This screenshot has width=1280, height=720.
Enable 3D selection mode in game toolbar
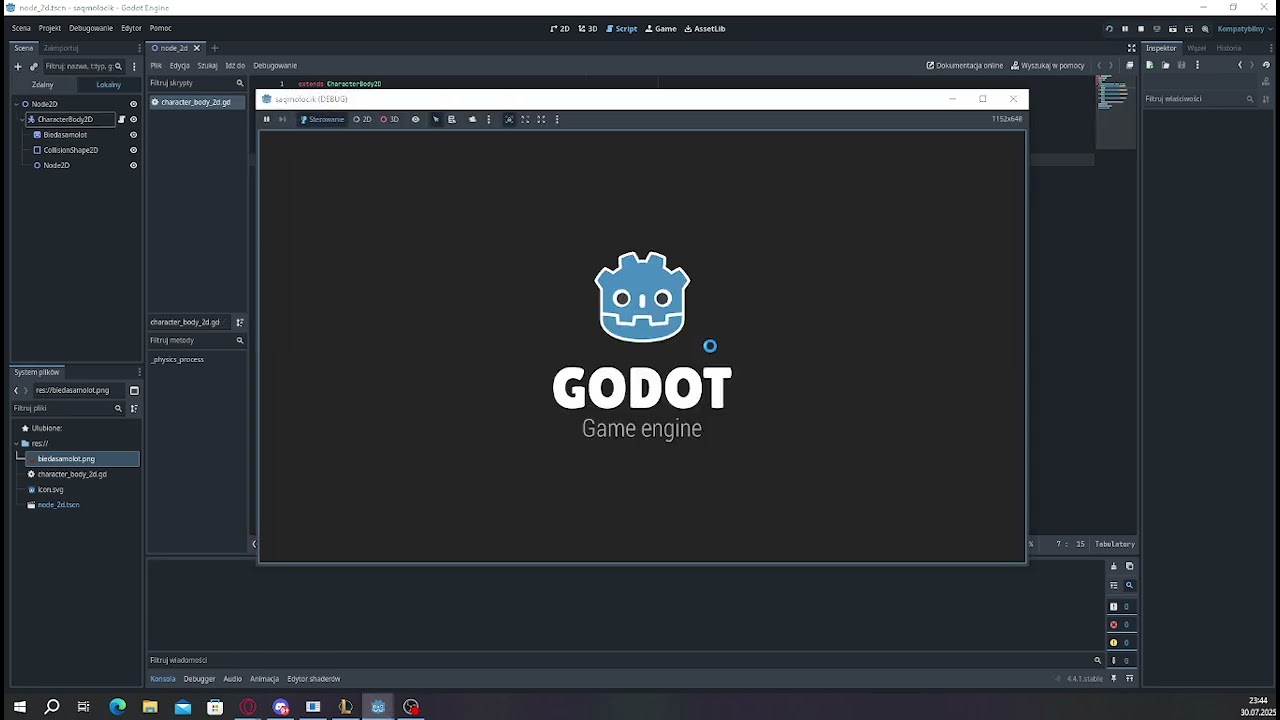tap(389, 119)
